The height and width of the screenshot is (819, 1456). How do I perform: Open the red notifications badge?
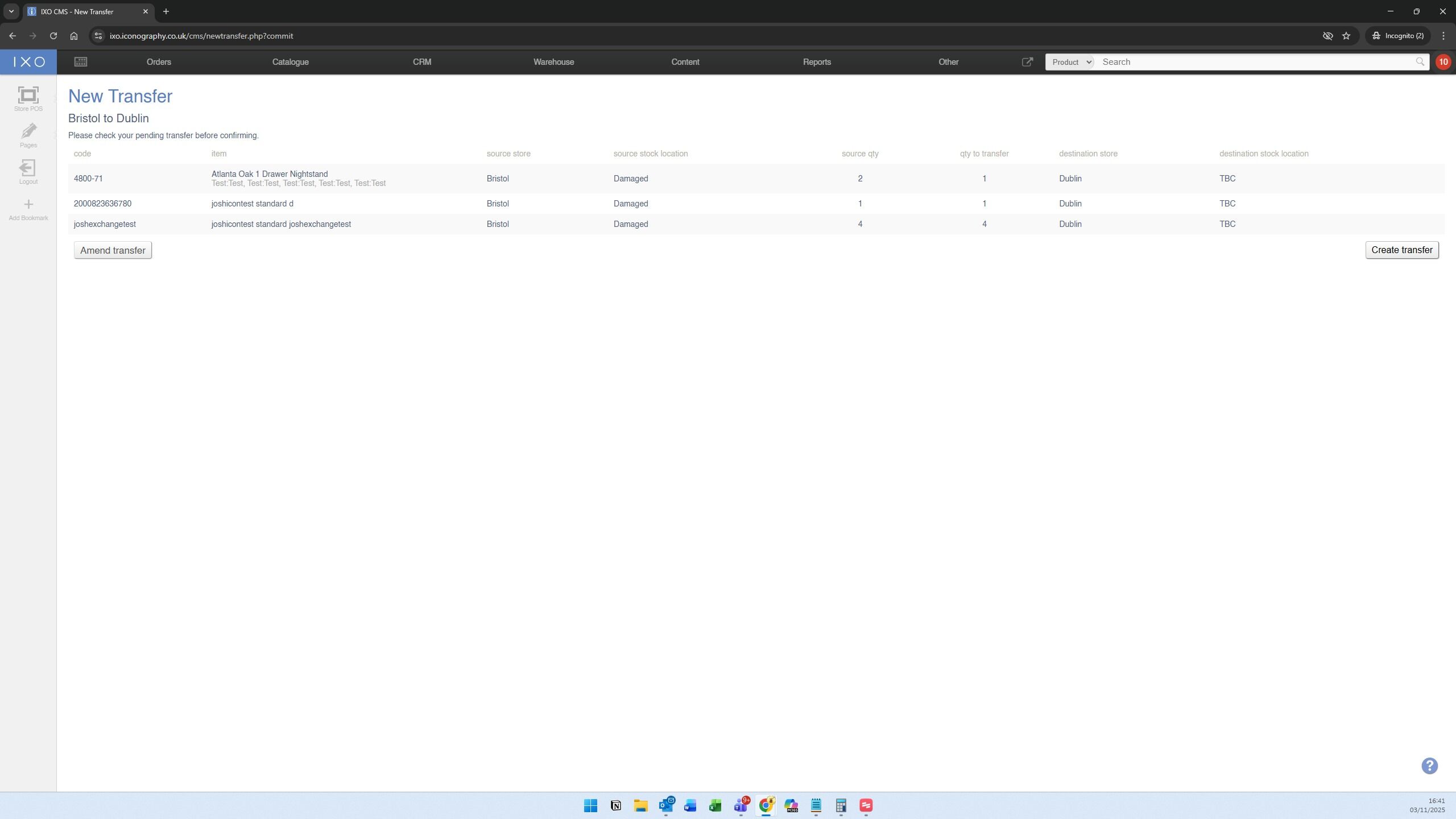pyautogui.click(x=1443, y=62)
